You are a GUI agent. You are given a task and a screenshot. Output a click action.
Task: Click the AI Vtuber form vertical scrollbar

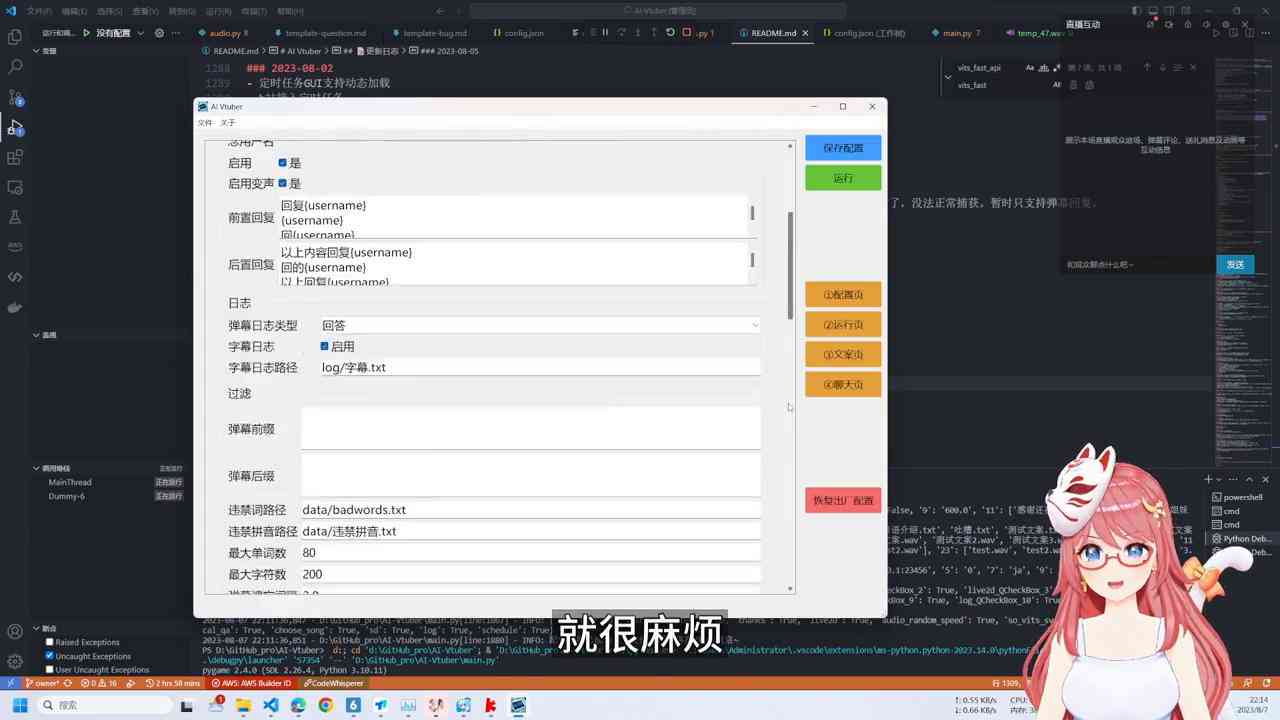[790, 266]
